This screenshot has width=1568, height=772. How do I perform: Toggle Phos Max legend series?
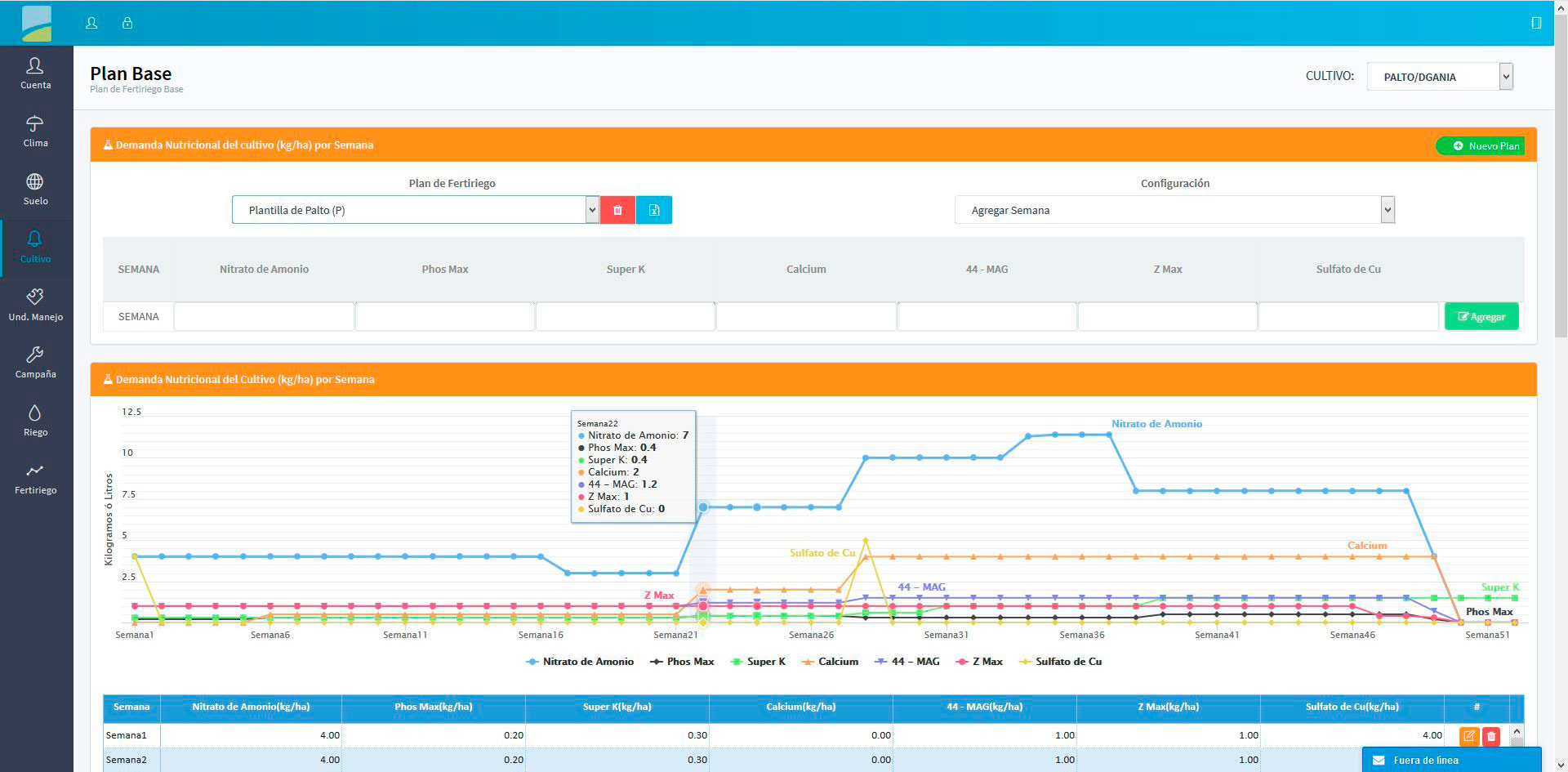[x=682, y=662]
